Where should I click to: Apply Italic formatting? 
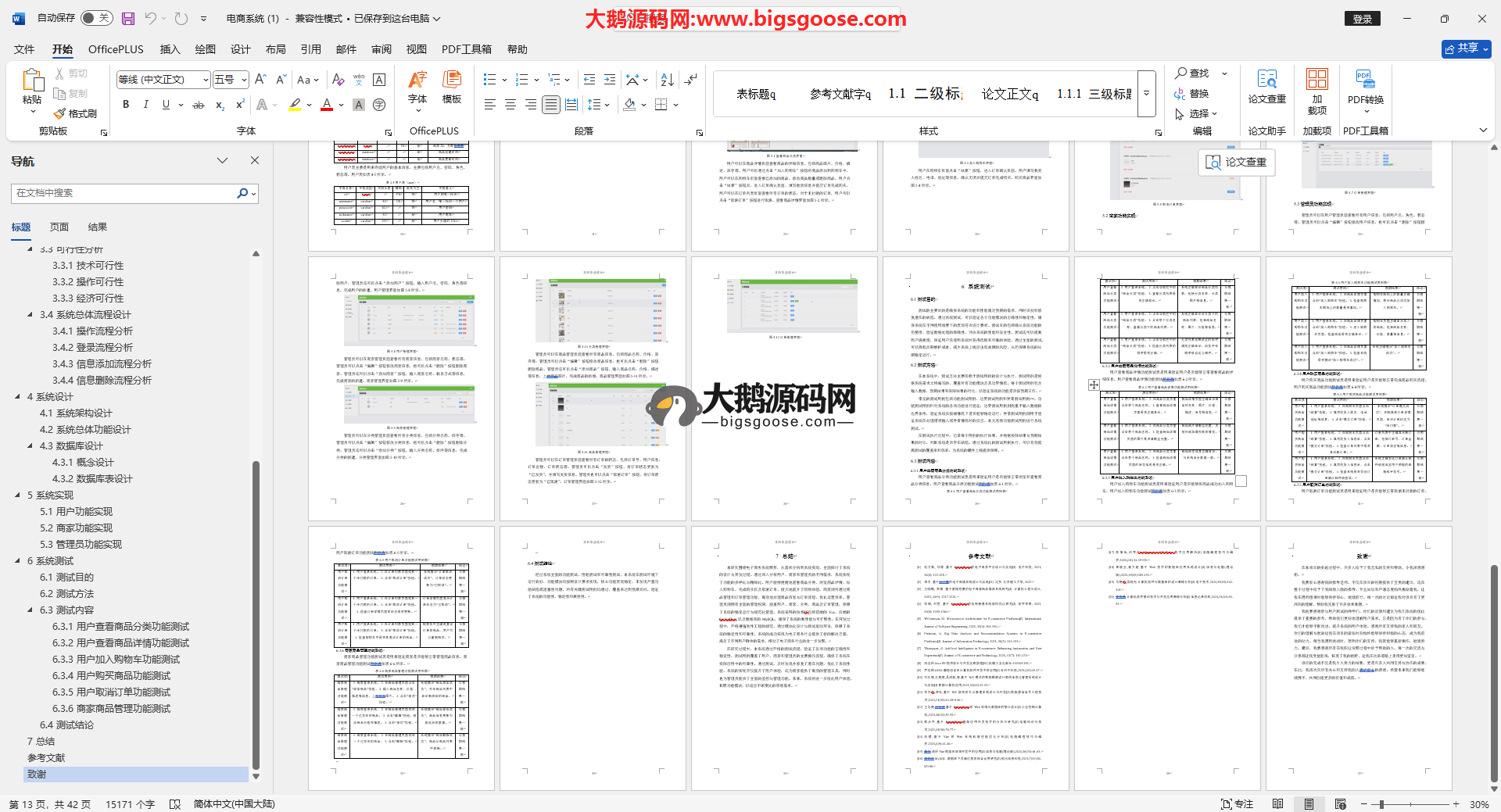[145, 105]
